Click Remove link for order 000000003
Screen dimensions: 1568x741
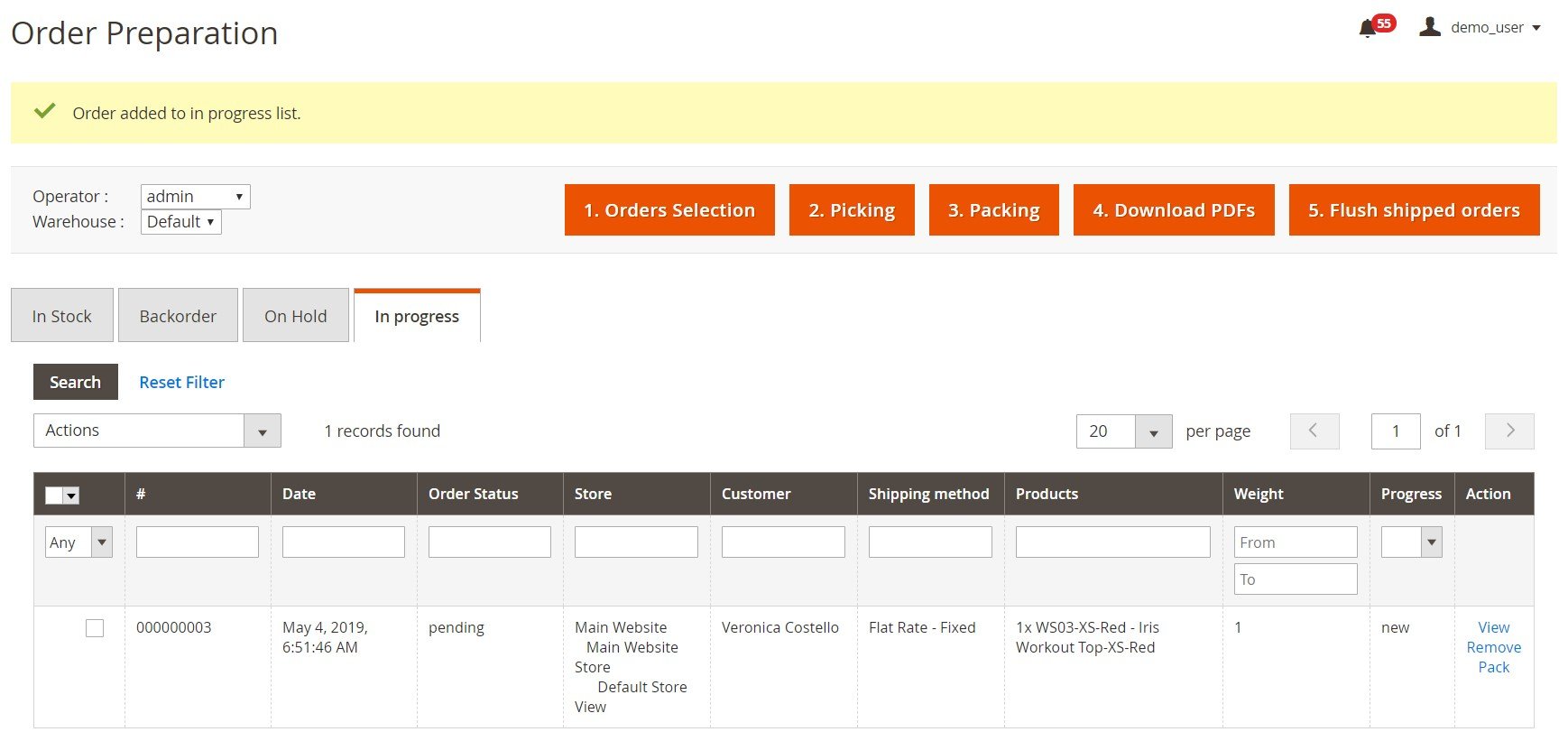tap(1493, 647)
